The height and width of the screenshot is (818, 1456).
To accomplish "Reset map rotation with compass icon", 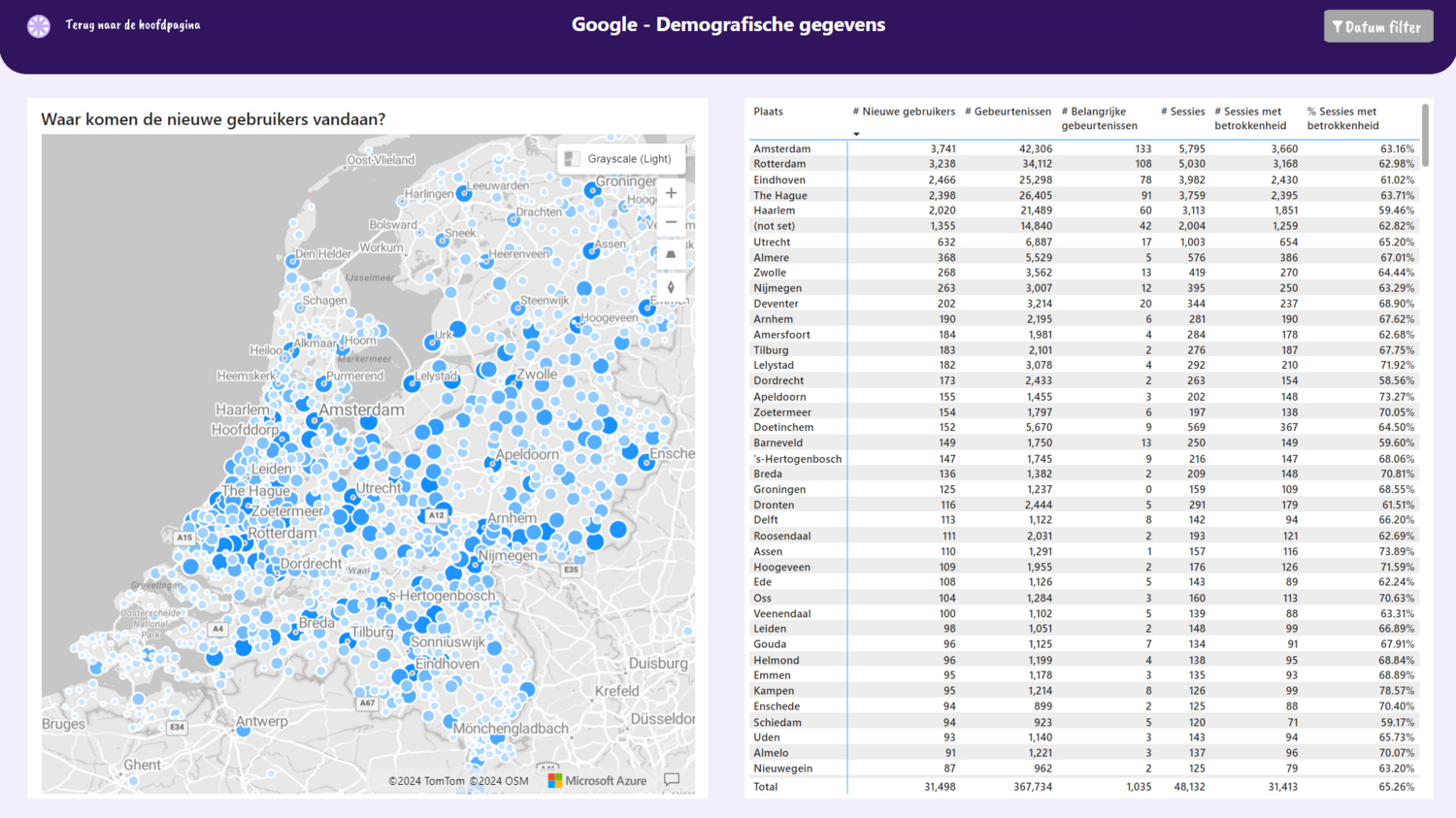I will coord(671,287).
